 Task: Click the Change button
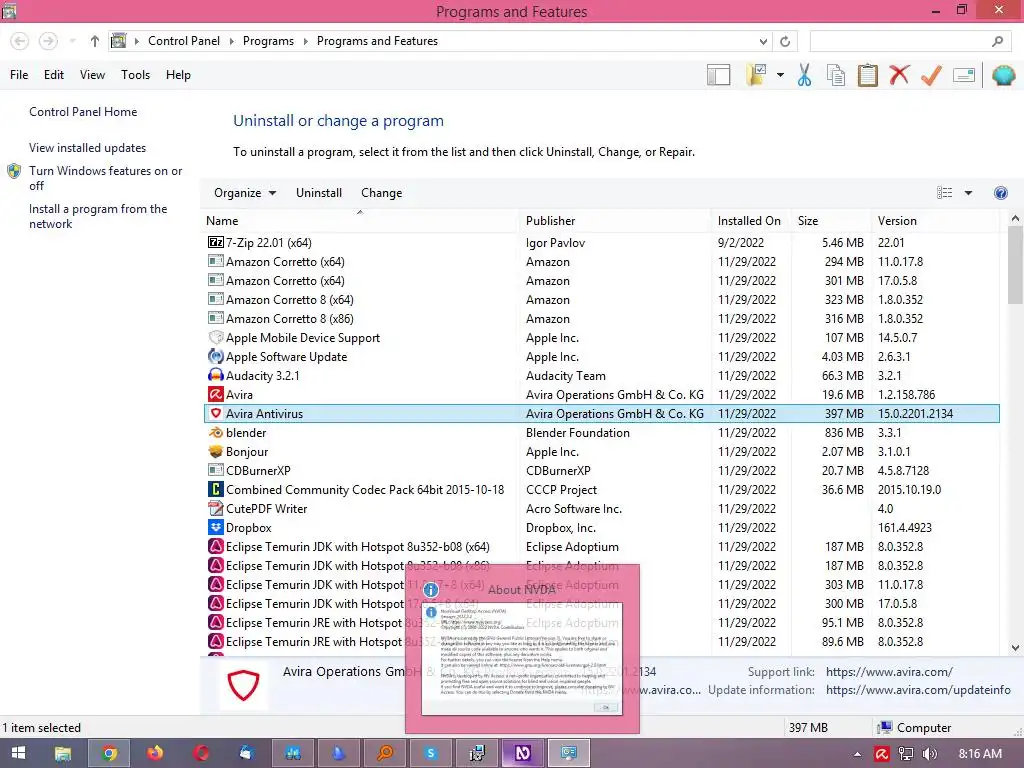coord(381,193)
